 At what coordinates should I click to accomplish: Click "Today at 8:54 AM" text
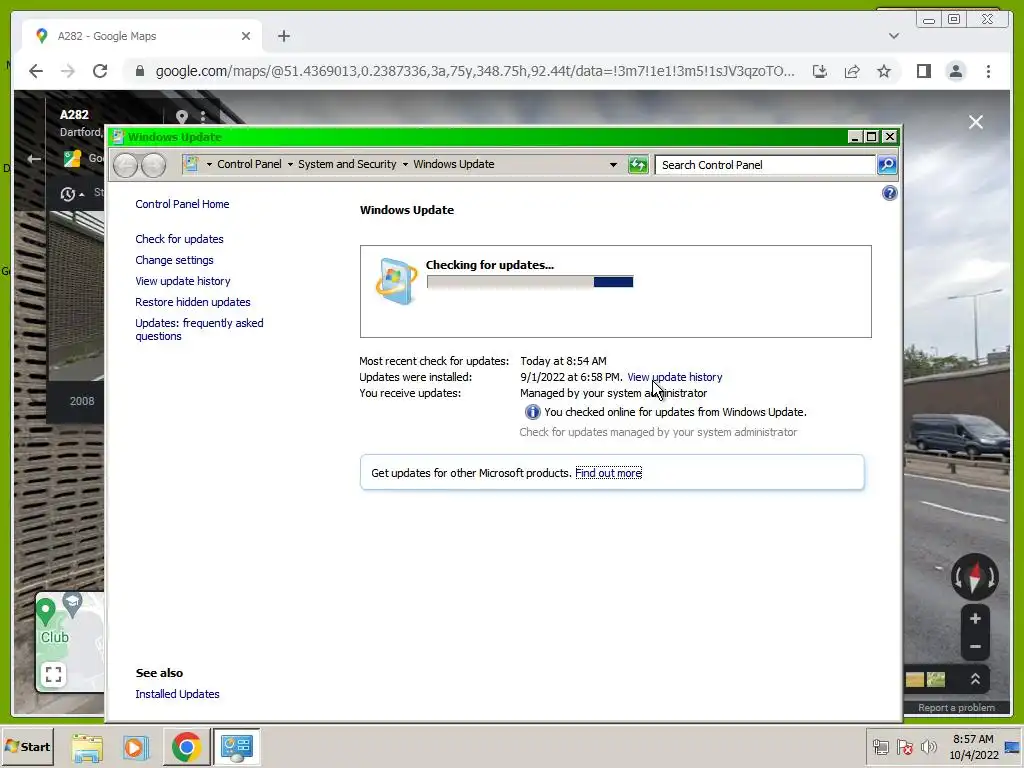[563, 361]
